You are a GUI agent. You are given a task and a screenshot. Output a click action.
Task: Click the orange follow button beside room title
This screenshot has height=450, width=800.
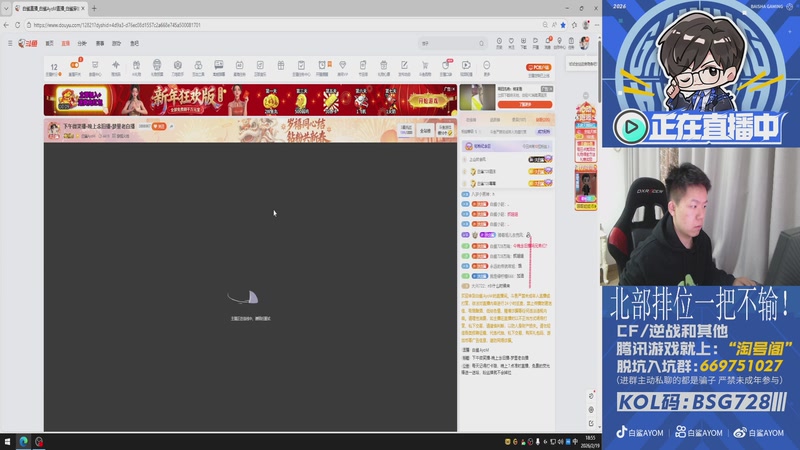pyautogui.click(x=159, y=126)
